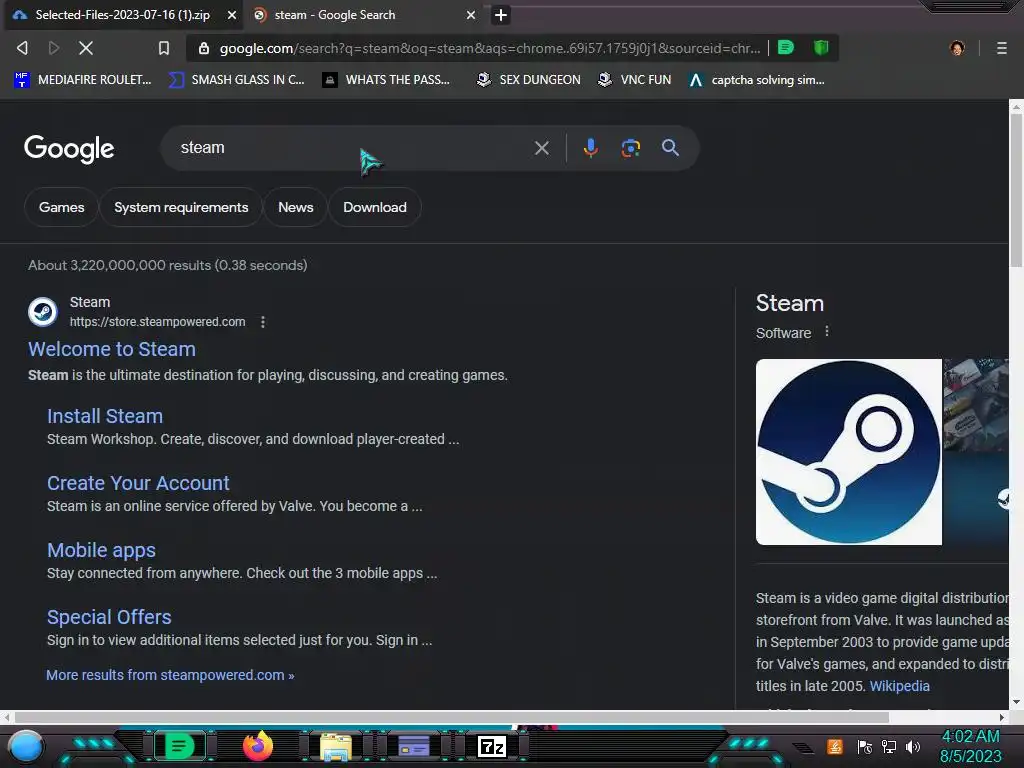Open the Create Your Account sitelink
Image resolution: width=1024 pixels, height=768 pixels.
click(138, 483)
